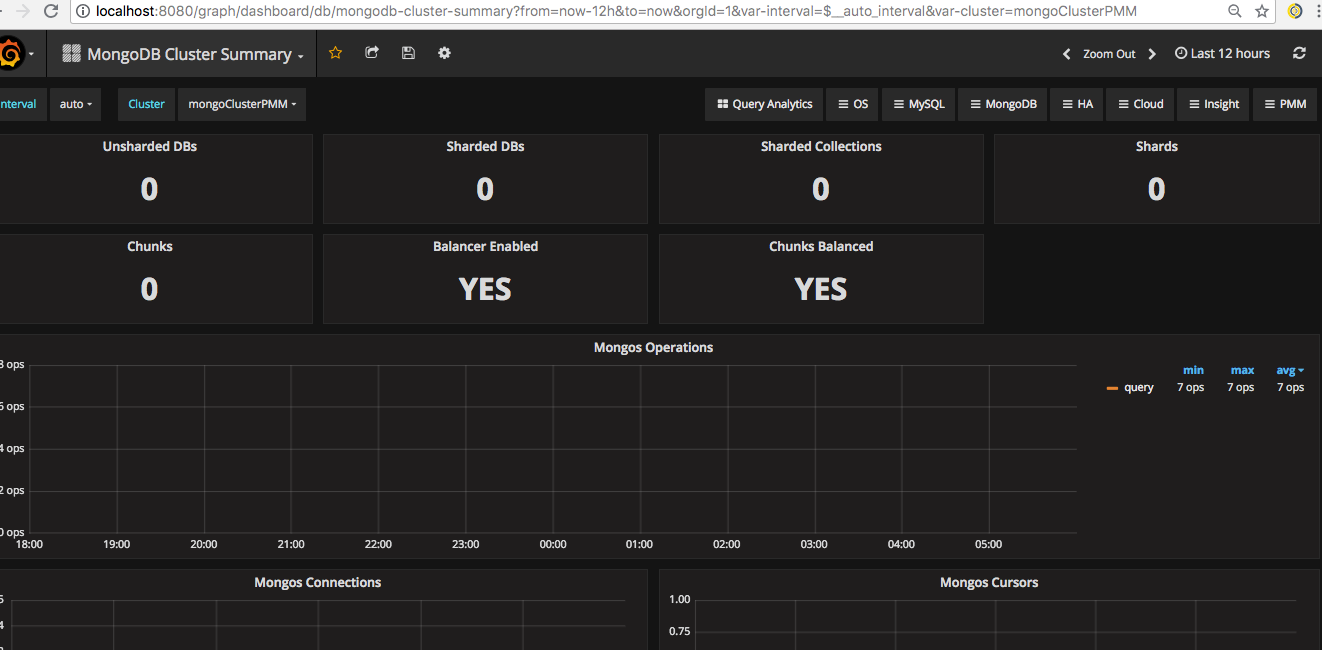
Task: Shift time range backward with left chevron
Action: coord(1066,54)
